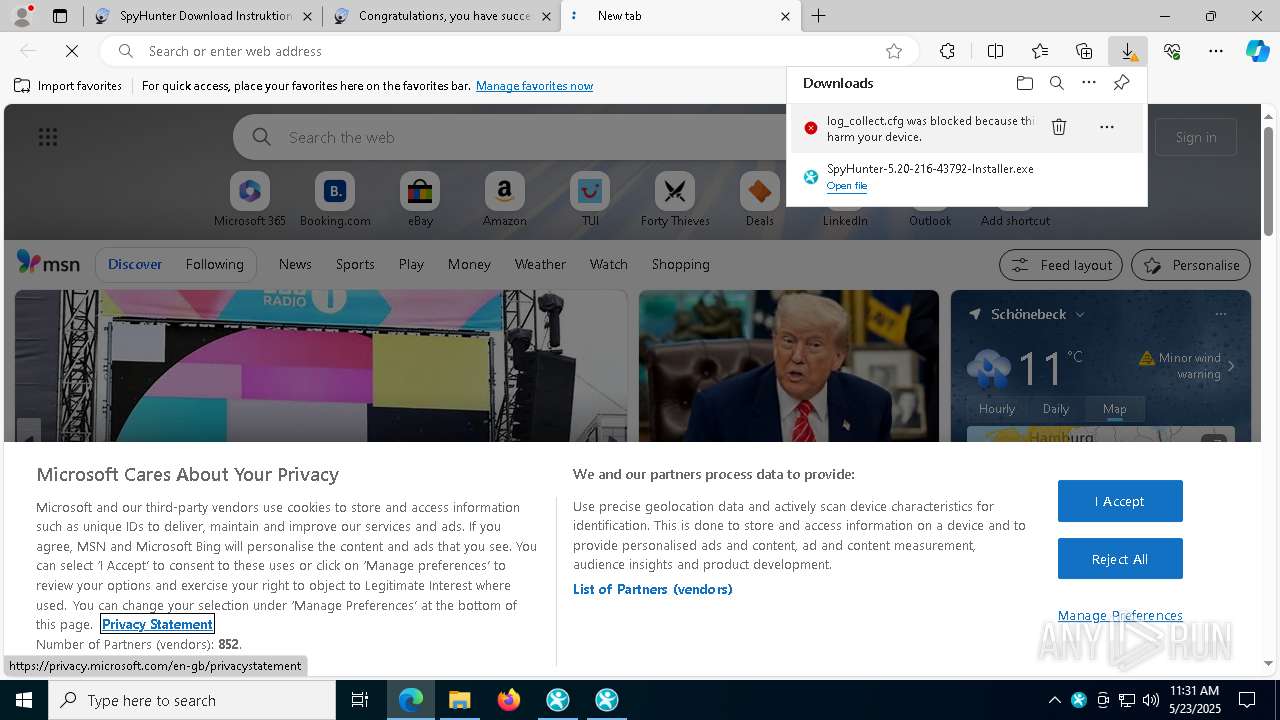Pin the Downloads panel
1280x720 pixels.
click(x=1121, y=83)
